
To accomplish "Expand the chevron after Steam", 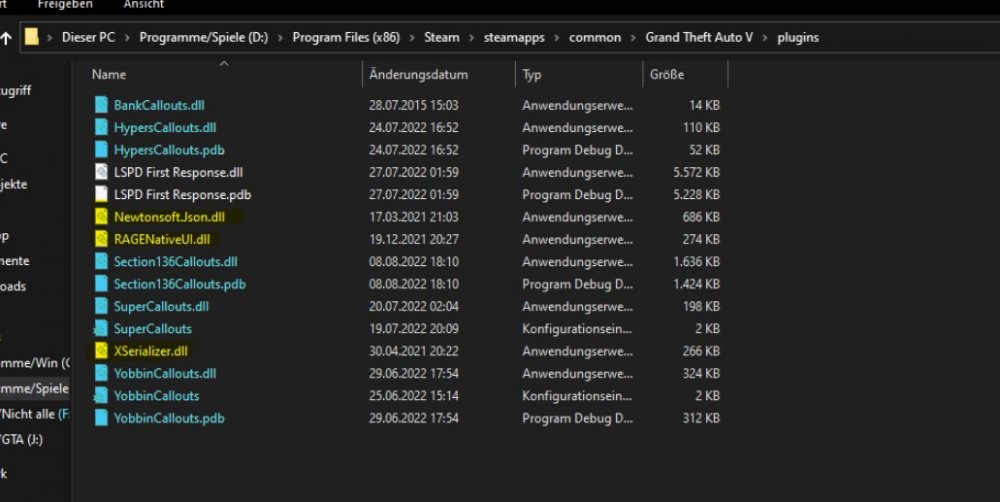I will 471,38.
